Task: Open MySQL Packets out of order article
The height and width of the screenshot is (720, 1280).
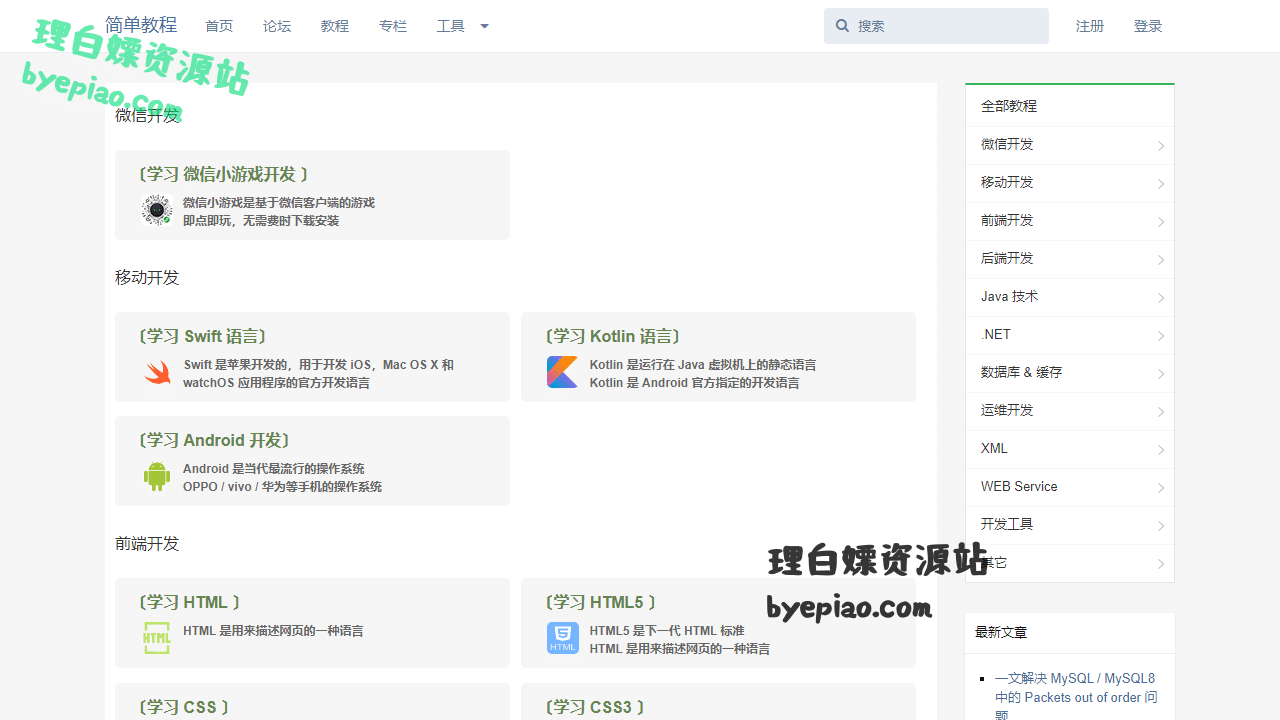Action: coord(1076,697)
